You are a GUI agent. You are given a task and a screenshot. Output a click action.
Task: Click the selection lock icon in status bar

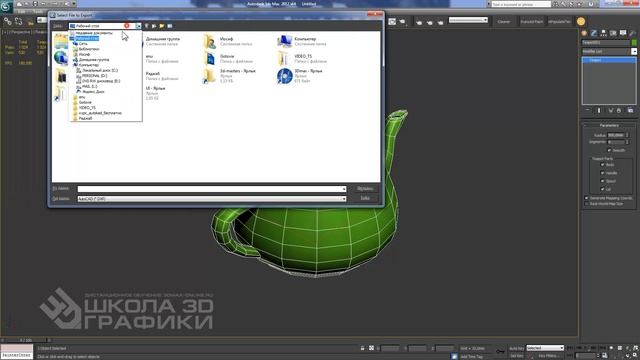pyautogui.click(x=362, y=348)
